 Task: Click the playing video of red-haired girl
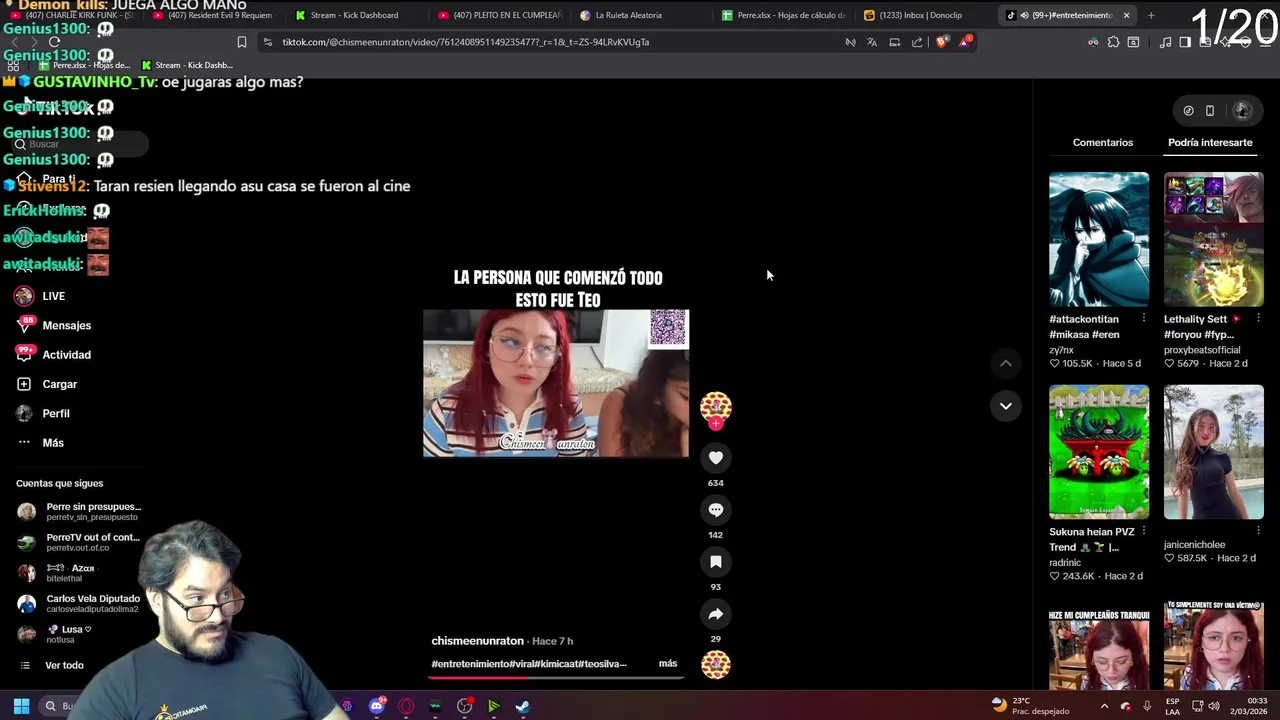[556, 383]
